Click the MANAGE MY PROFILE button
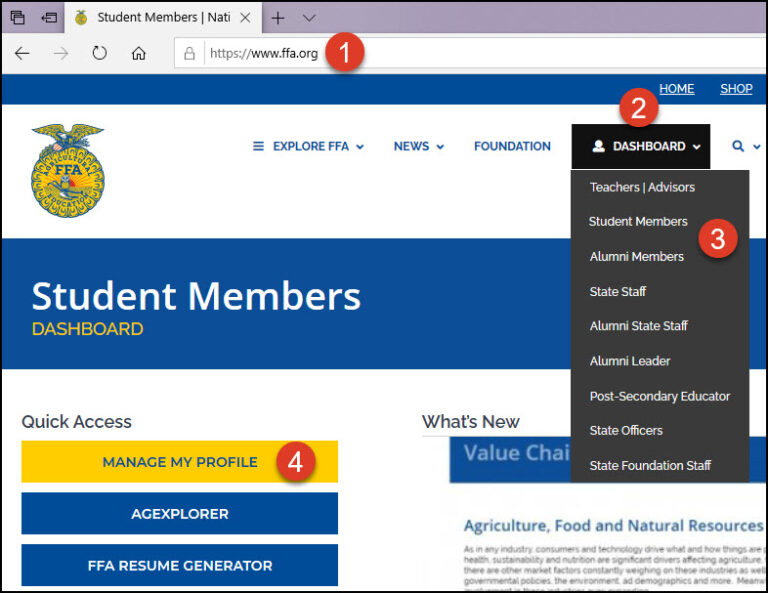Viewport: 768px width, 593px height. click(180, 462)
